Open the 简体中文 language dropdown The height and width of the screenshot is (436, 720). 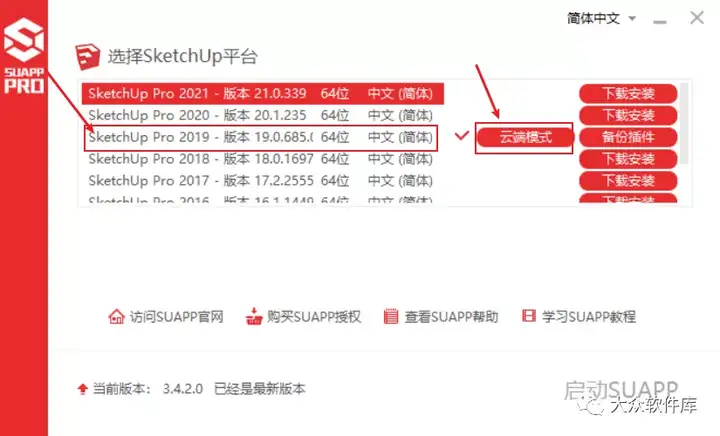(601, 18)
